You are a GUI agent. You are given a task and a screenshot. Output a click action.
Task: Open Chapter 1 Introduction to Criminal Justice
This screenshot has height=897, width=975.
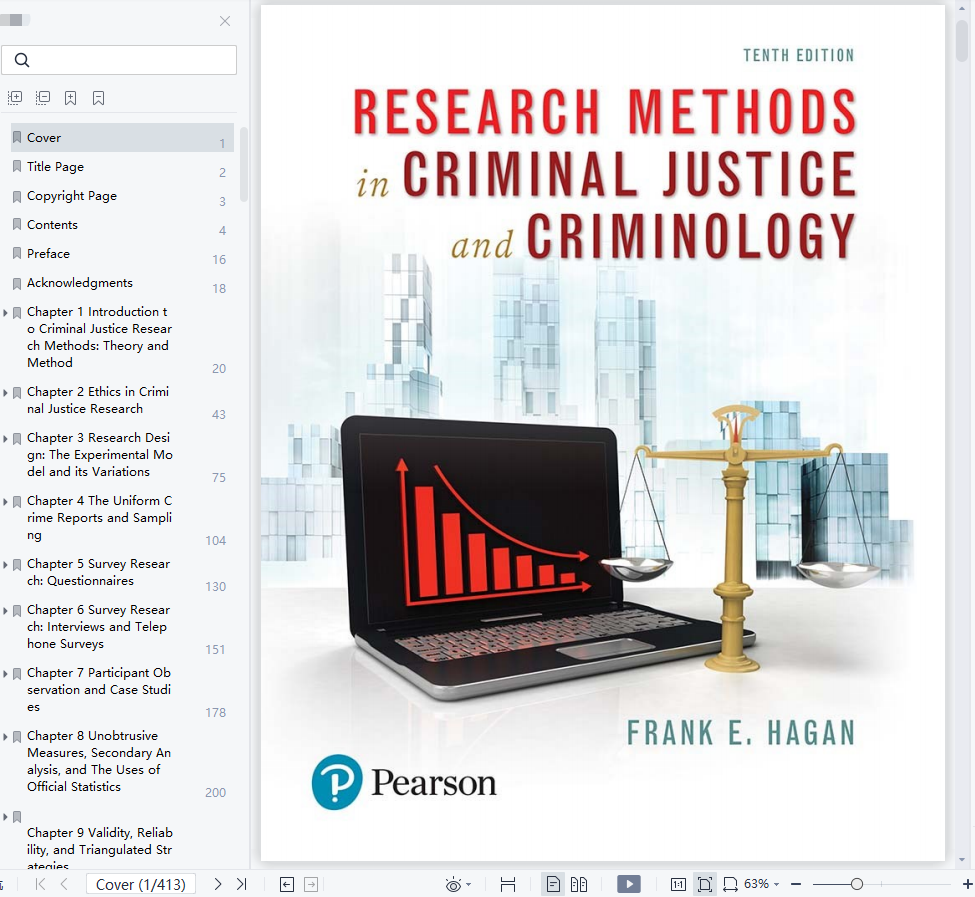coord(99,337)
